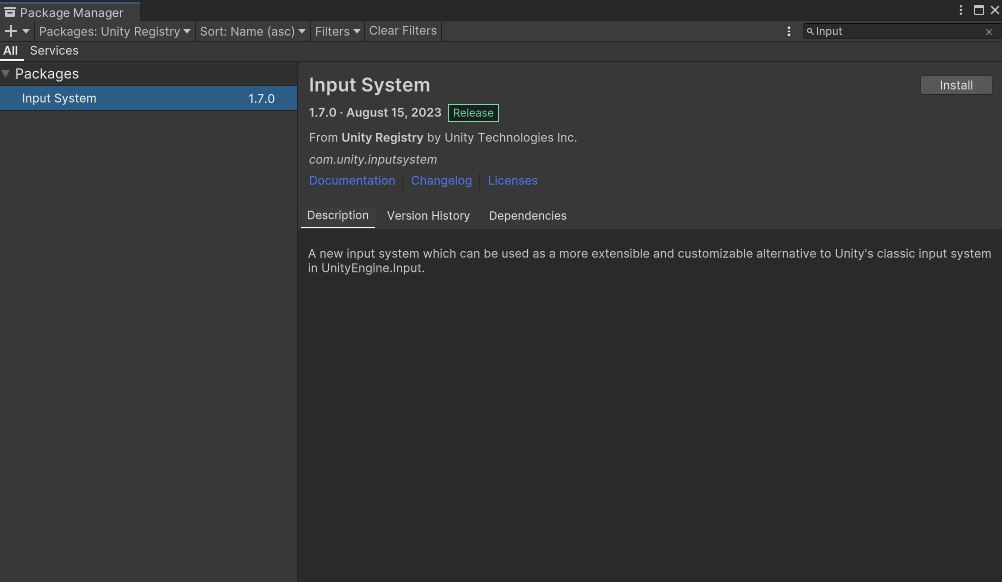The image size is (1002, 582).
Task: Click the 1.7.0 · August 15, 2023 text
Action: (x=375, y=112)
